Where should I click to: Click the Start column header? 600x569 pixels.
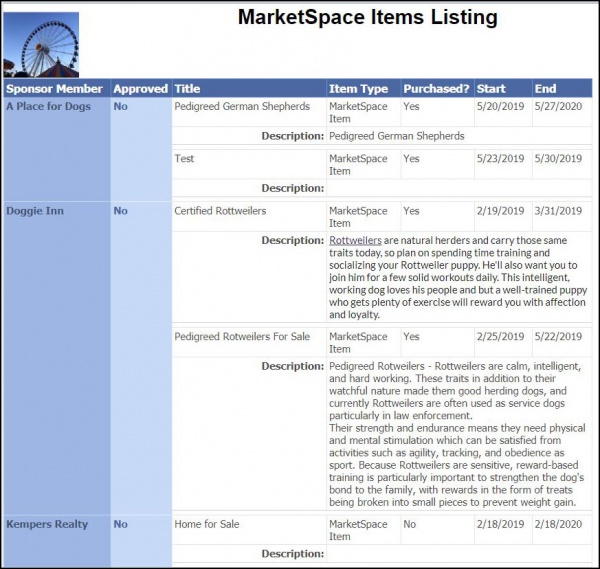coord(491,89)
